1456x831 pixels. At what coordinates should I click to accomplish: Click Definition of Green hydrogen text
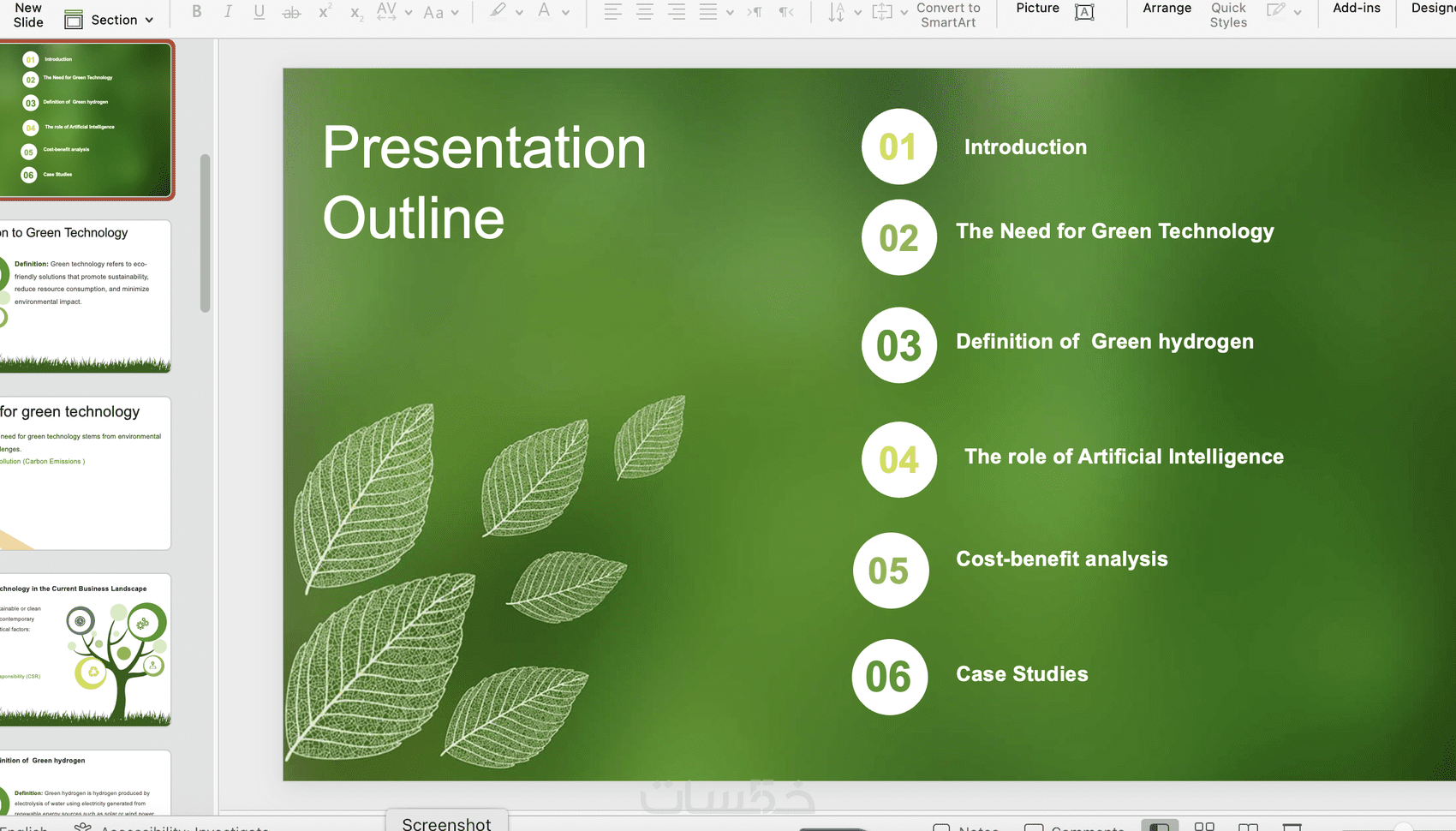click(x=1105, y=342)
